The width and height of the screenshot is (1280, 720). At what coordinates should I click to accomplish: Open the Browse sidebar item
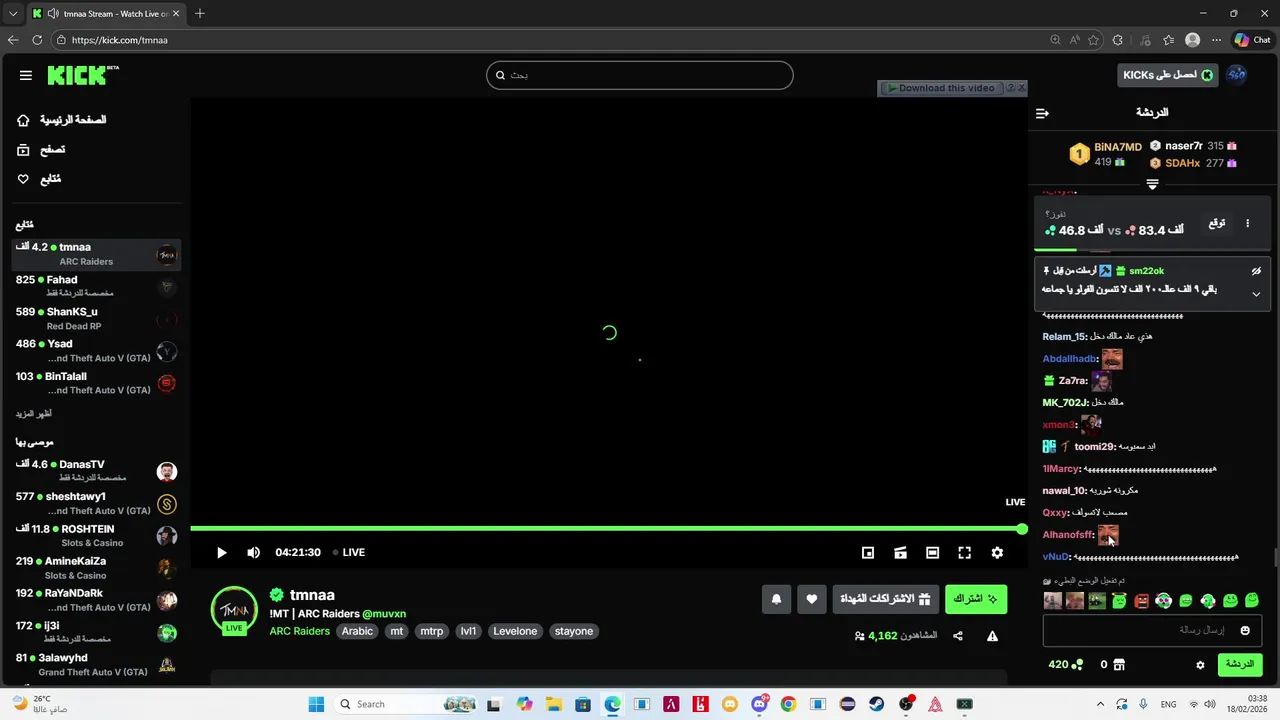coord(42,149)
